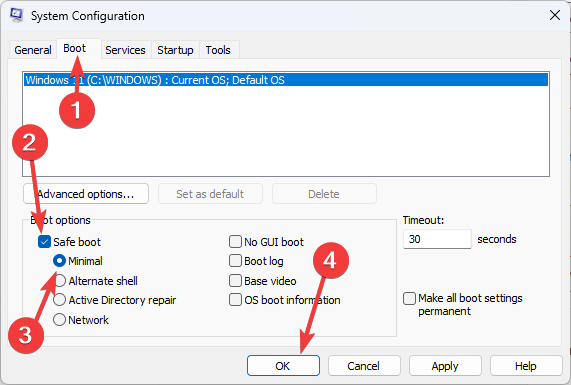
Task: Go to the Startup tab
Action: point(175,50)
